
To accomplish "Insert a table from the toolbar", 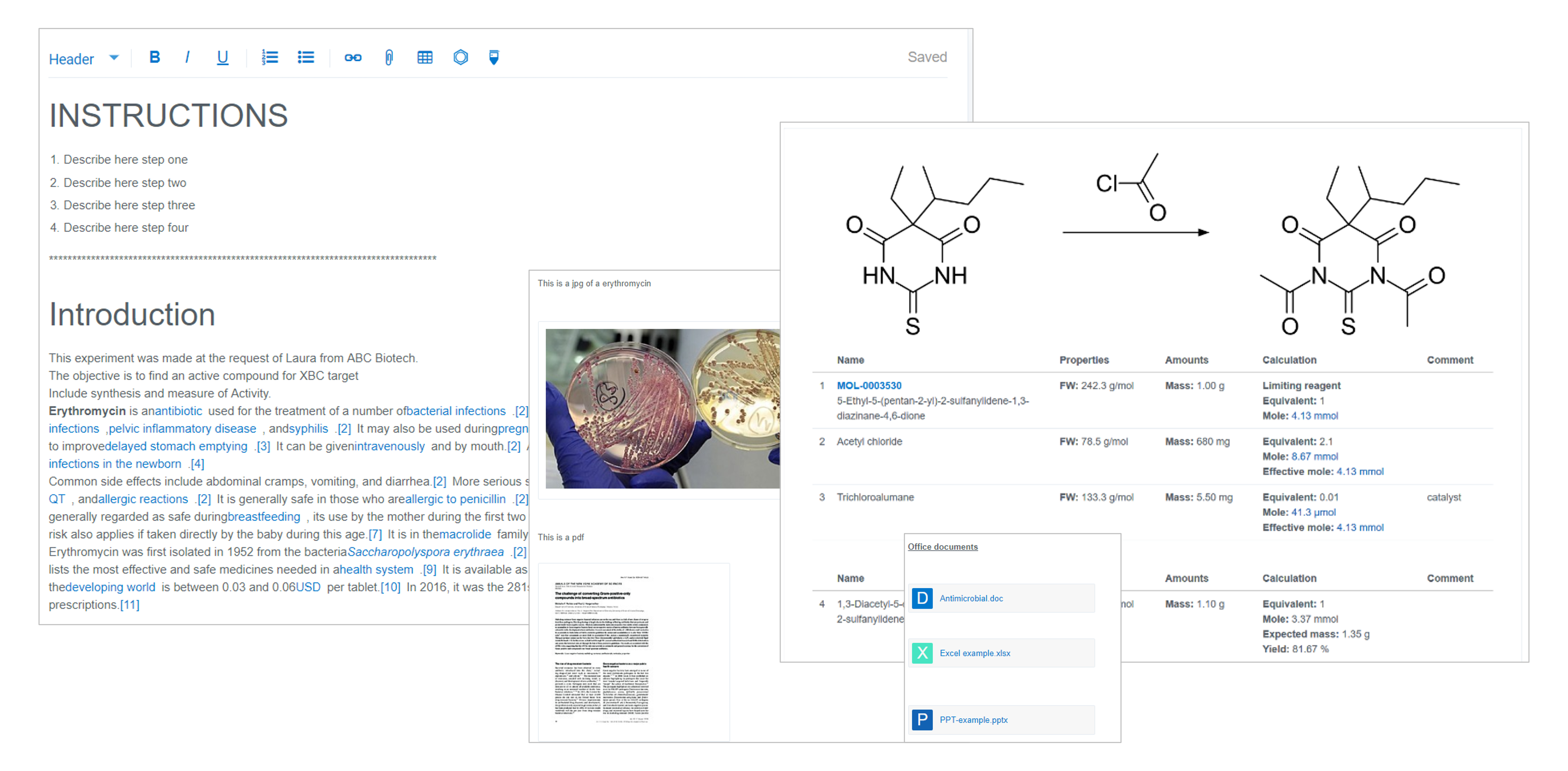I will click(425, 57).
